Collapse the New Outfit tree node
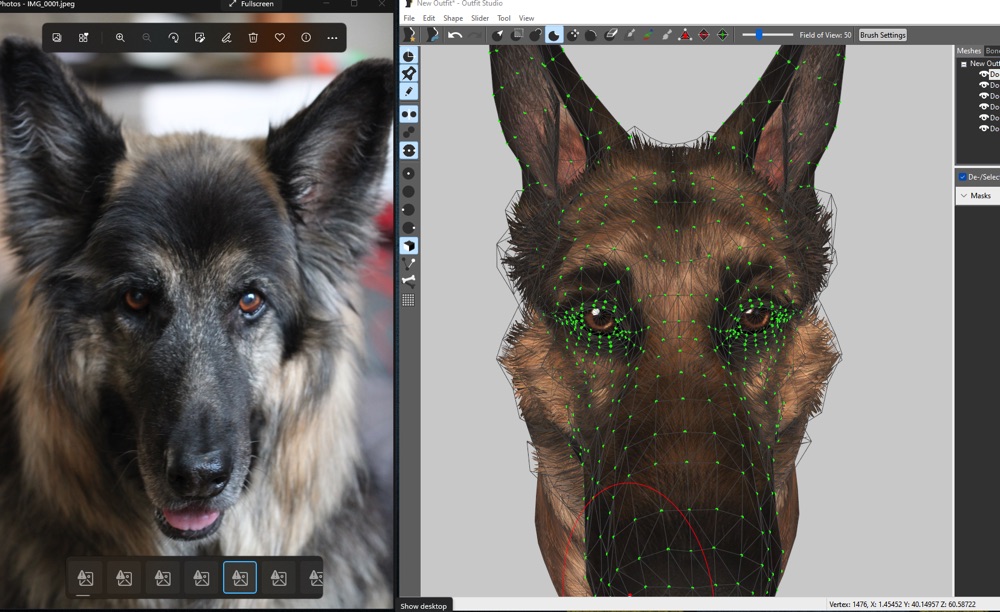 coord(964,64)
